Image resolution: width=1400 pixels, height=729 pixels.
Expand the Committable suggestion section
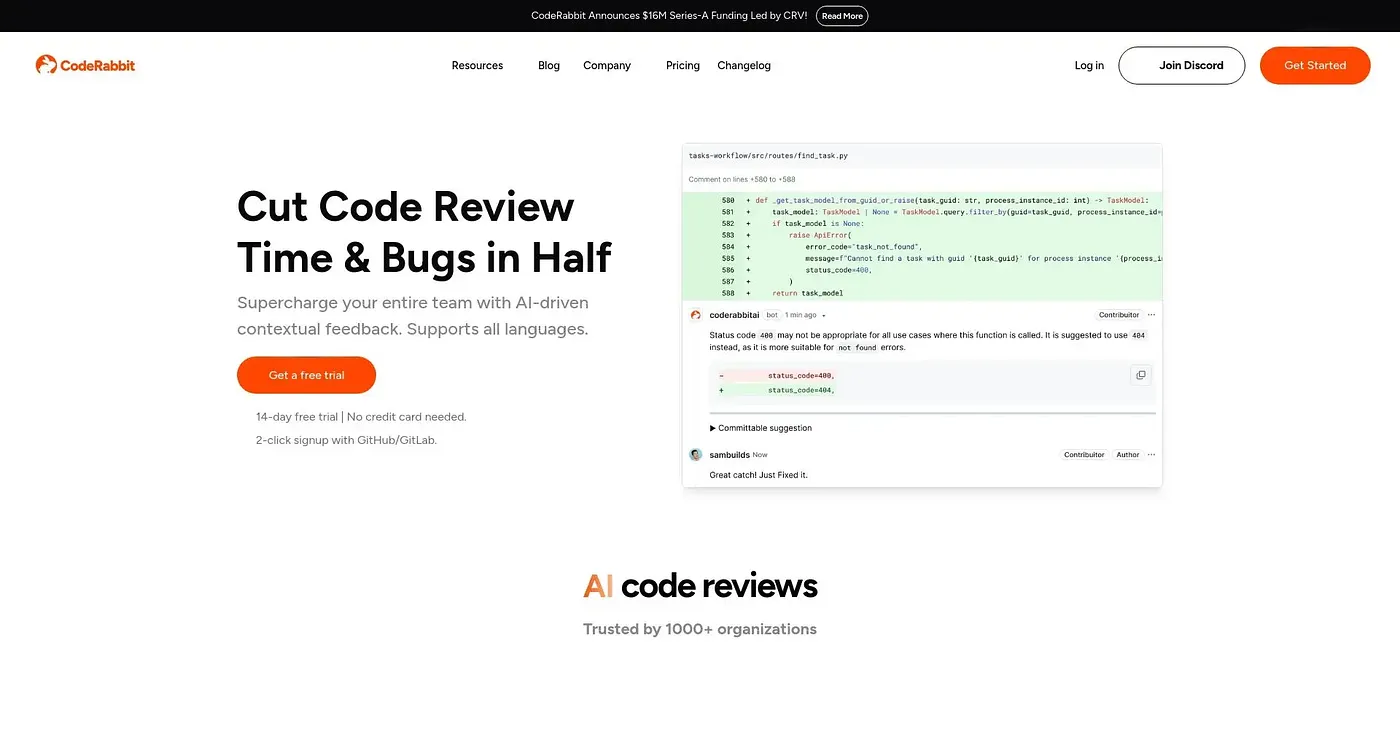tap(761, 428)
